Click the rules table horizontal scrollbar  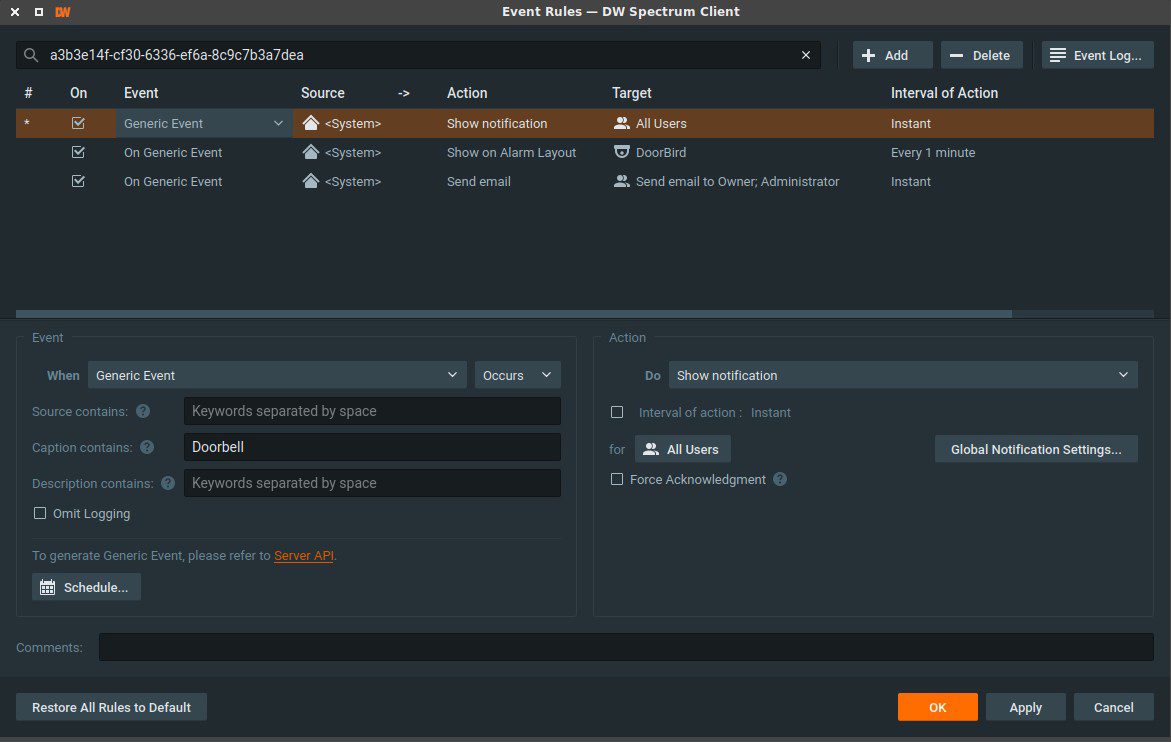tap(514, 314)
